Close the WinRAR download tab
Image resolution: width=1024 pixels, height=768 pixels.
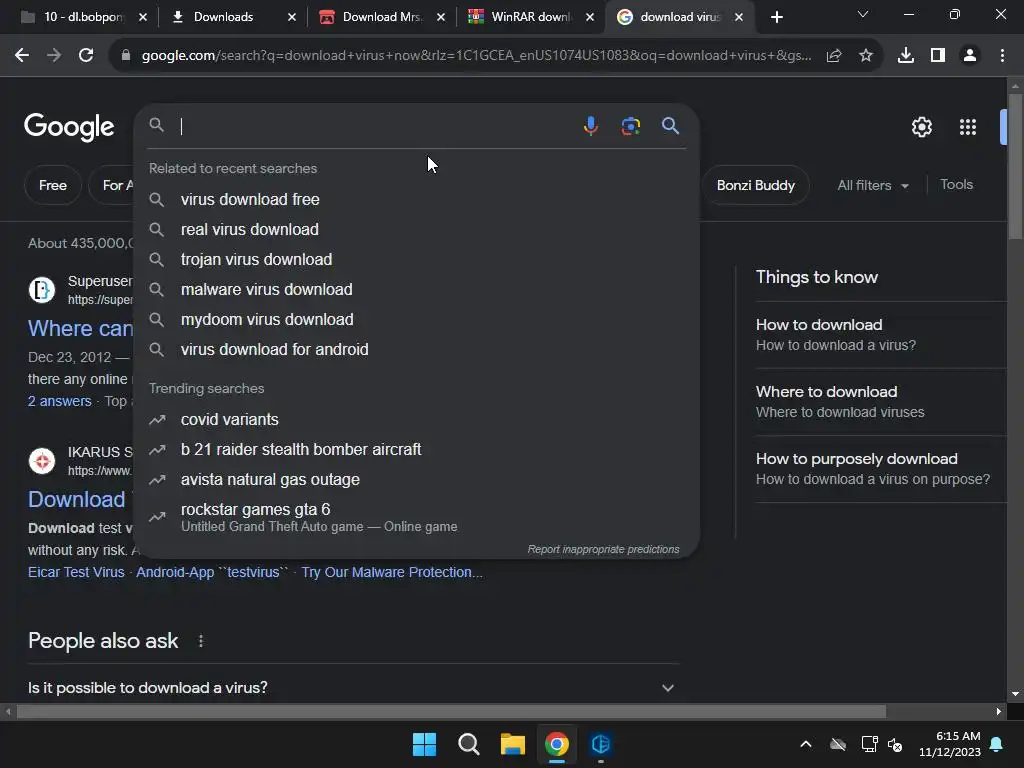pyautogui.click(x=590, y=17)
